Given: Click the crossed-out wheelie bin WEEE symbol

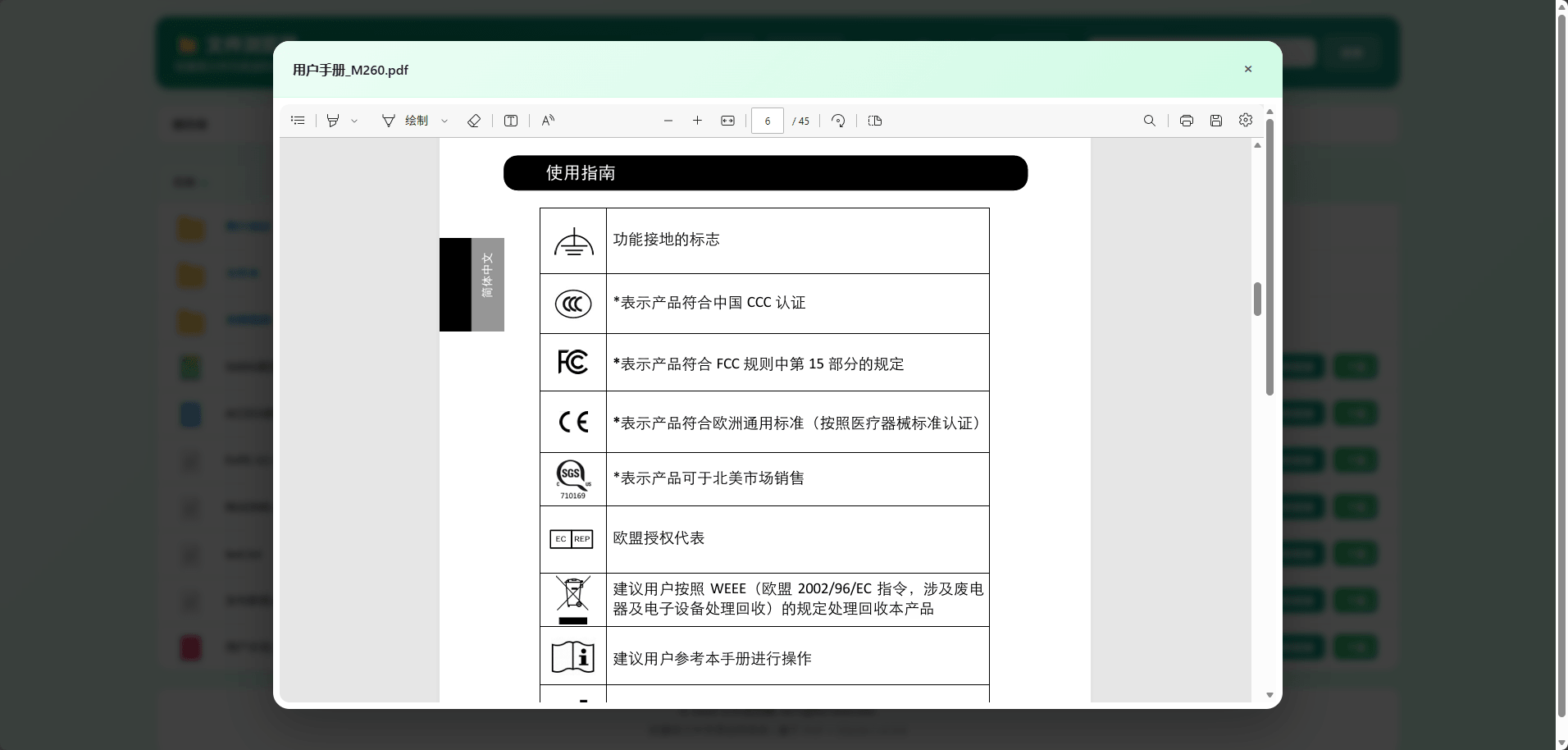Looking at the screenshot, I should coord(573,600).
